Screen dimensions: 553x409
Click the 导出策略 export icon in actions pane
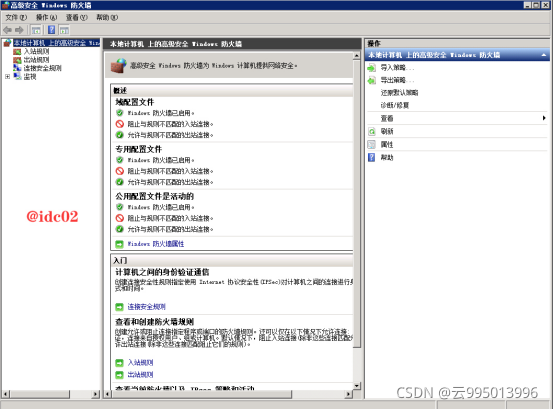tap(372, 80)
